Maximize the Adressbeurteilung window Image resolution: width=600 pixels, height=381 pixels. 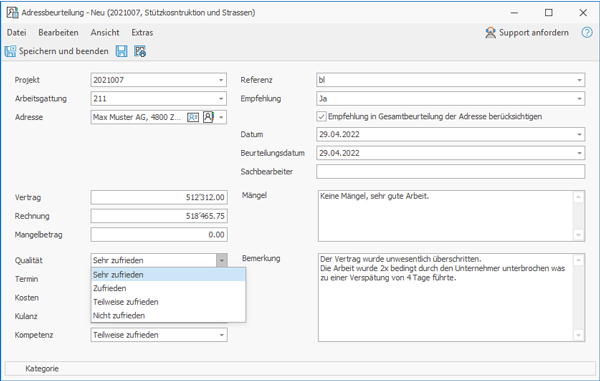click(549, 13)
